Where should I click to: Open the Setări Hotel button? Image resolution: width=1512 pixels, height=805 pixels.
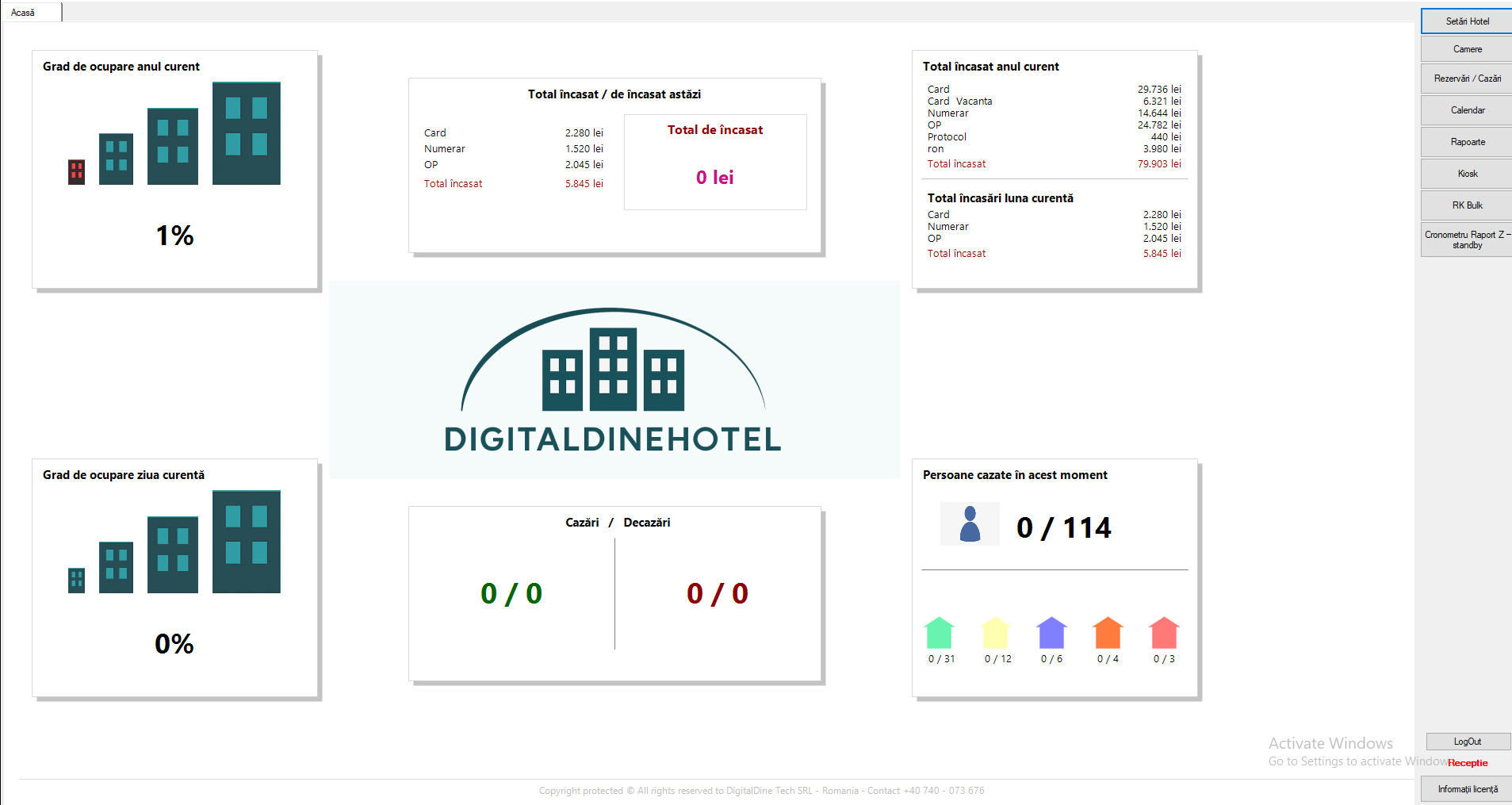click(x=1467, y=21)
